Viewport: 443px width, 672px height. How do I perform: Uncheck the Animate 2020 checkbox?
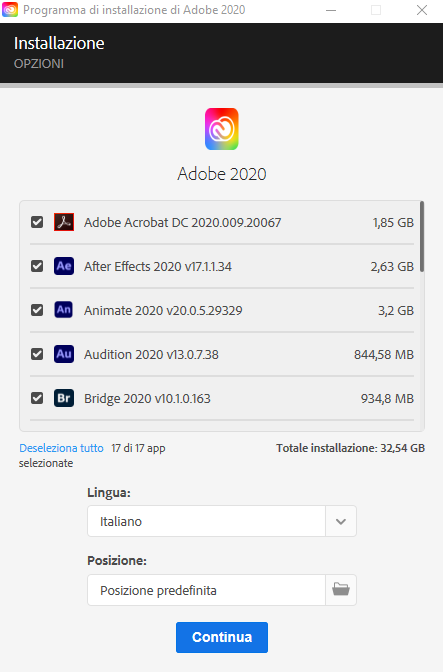click(x=37, y=310)
